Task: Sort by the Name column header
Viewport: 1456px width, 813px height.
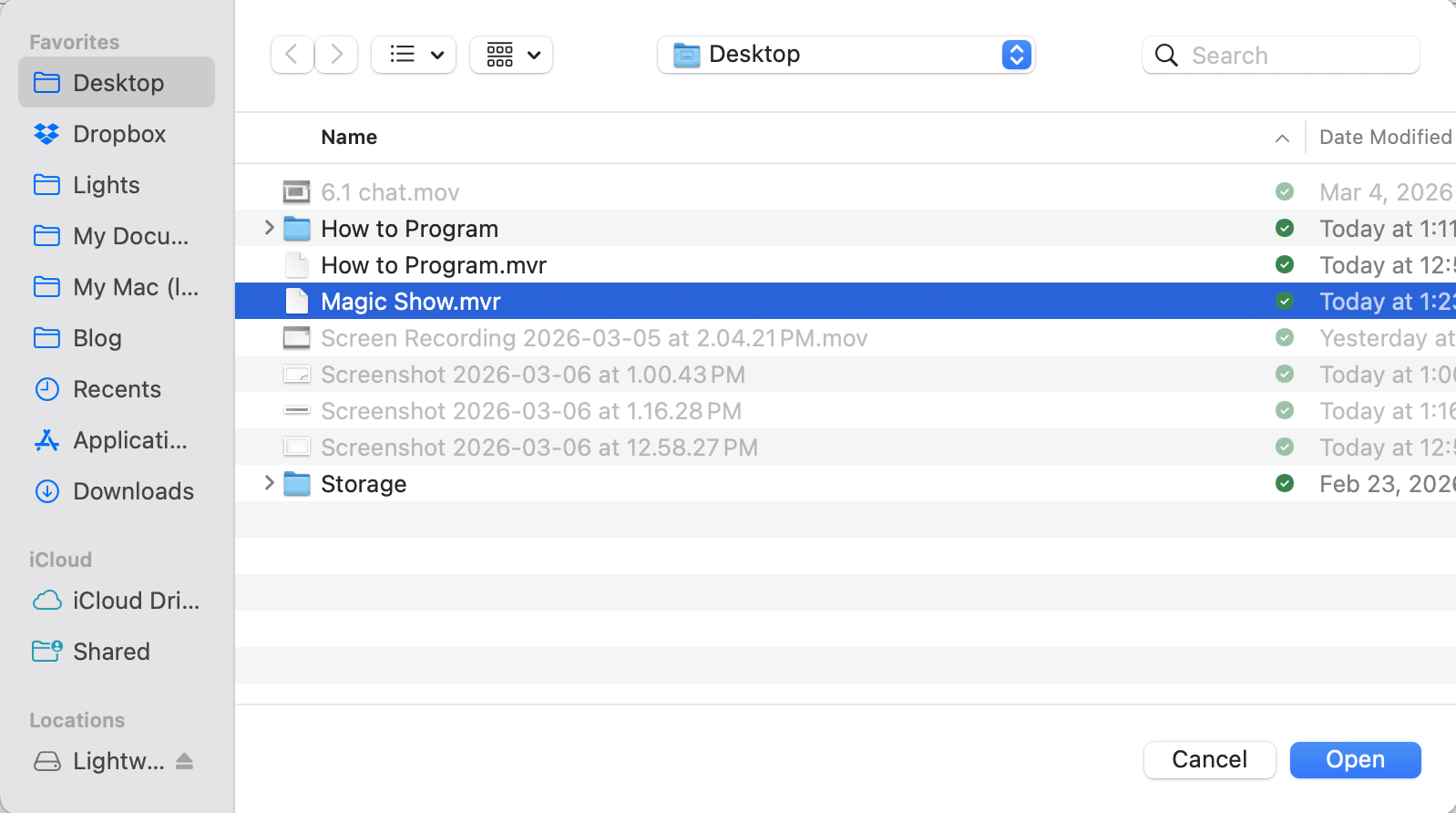Action: [x=349, y=138]
